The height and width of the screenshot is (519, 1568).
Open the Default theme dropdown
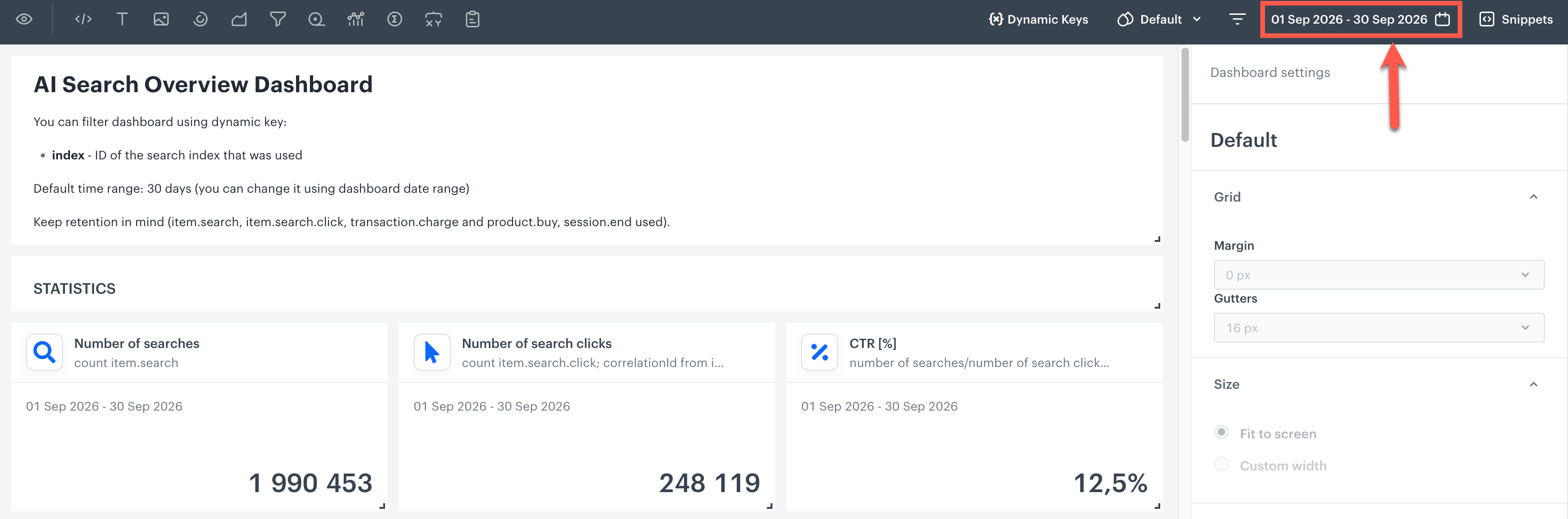1160,19
